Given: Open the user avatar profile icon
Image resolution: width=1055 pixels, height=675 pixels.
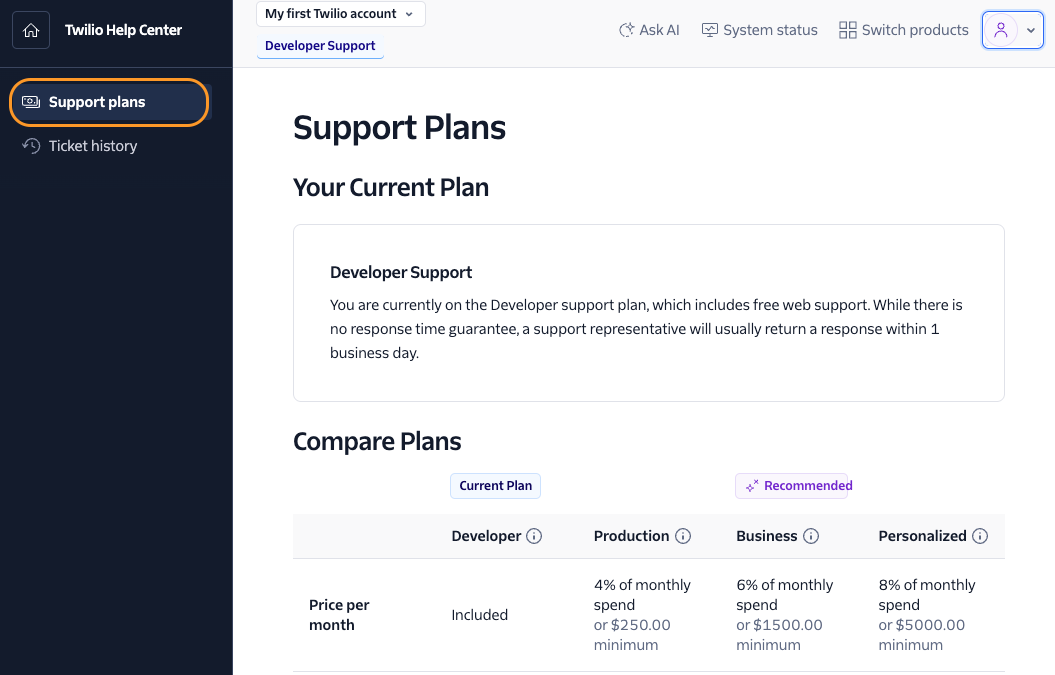Looking at the screenshot, I should (1003, 29).
